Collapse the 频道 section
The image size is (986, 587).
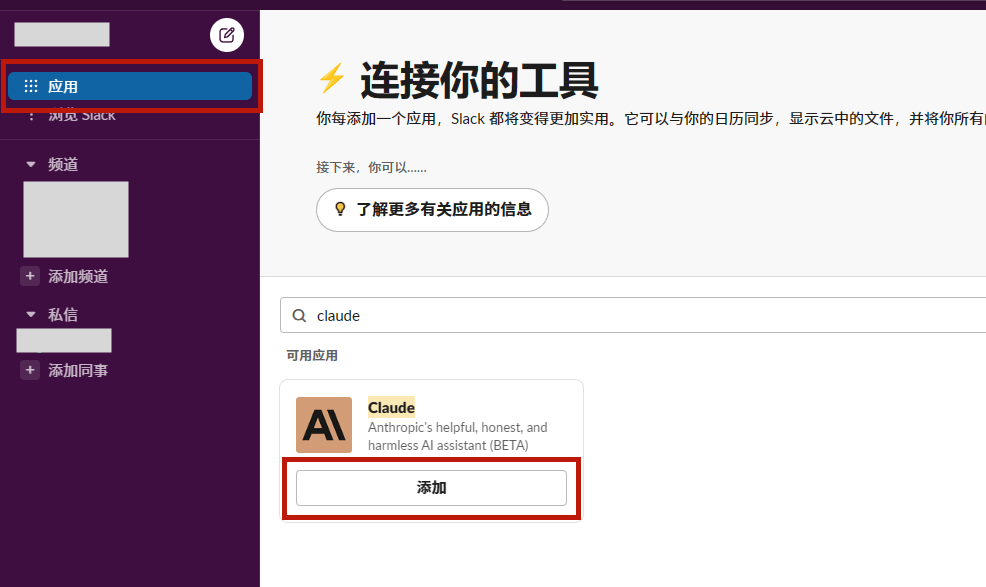pos(28,164)
